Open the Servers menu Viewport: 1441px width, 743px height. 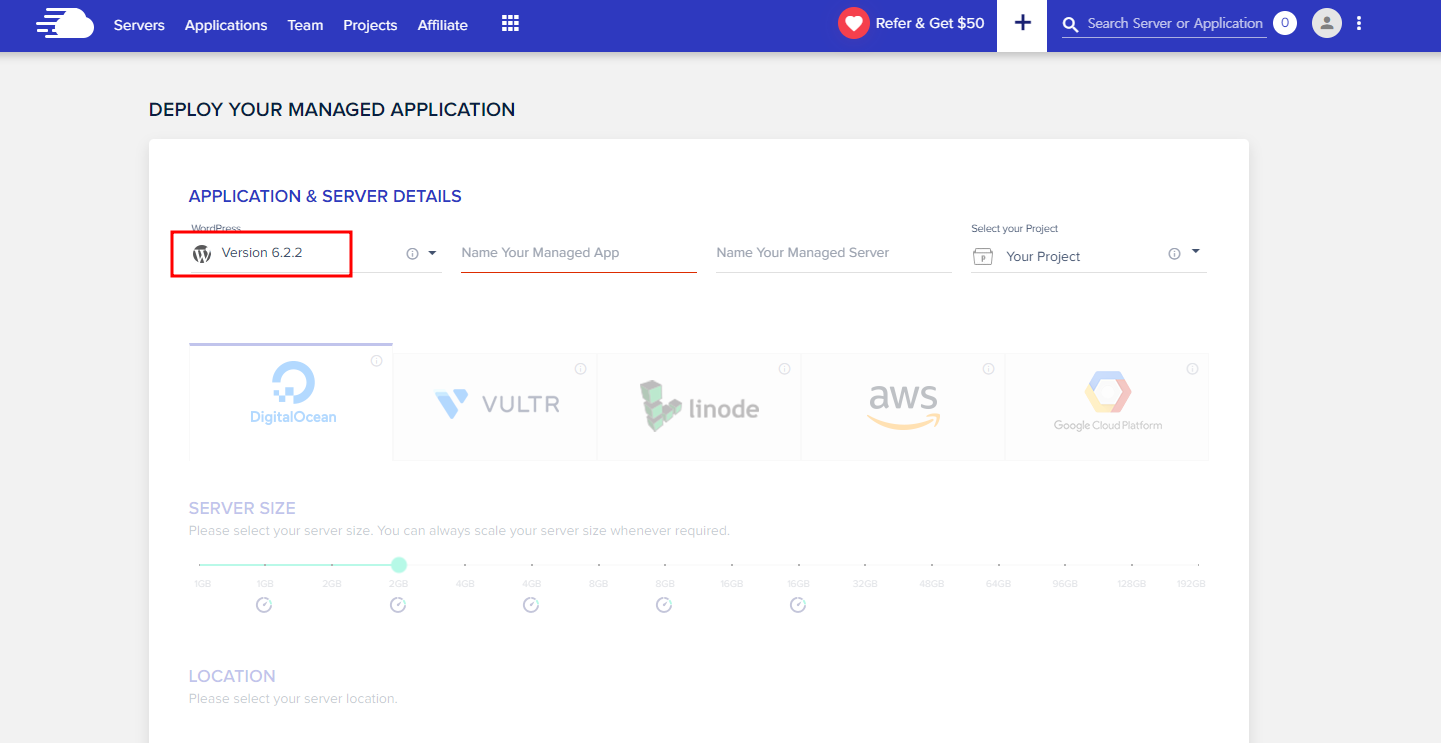[139, 25]
